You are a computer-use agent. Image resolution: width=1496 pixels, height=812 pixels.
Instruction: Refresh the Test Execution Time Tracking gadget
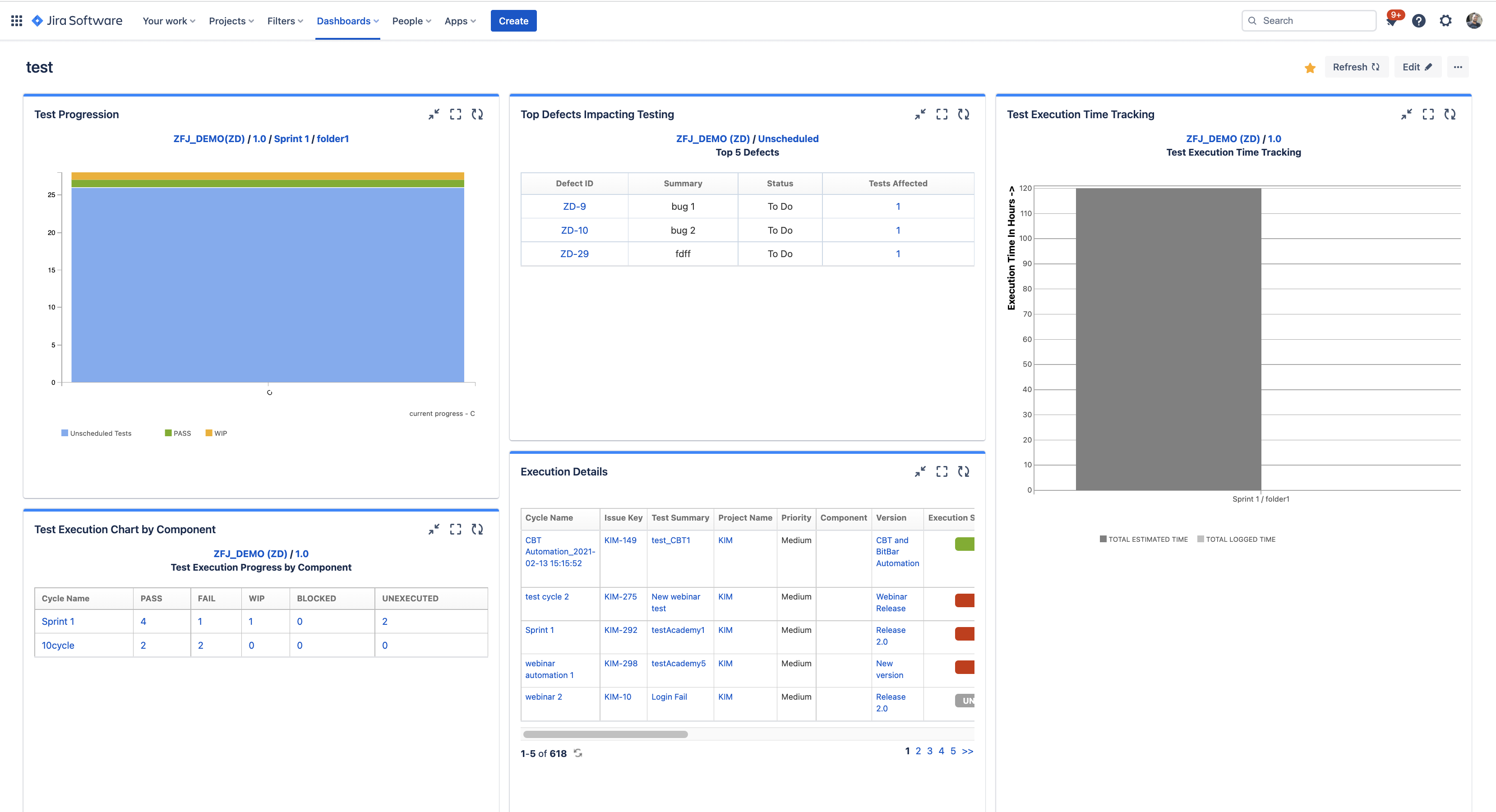[1450, 115]
